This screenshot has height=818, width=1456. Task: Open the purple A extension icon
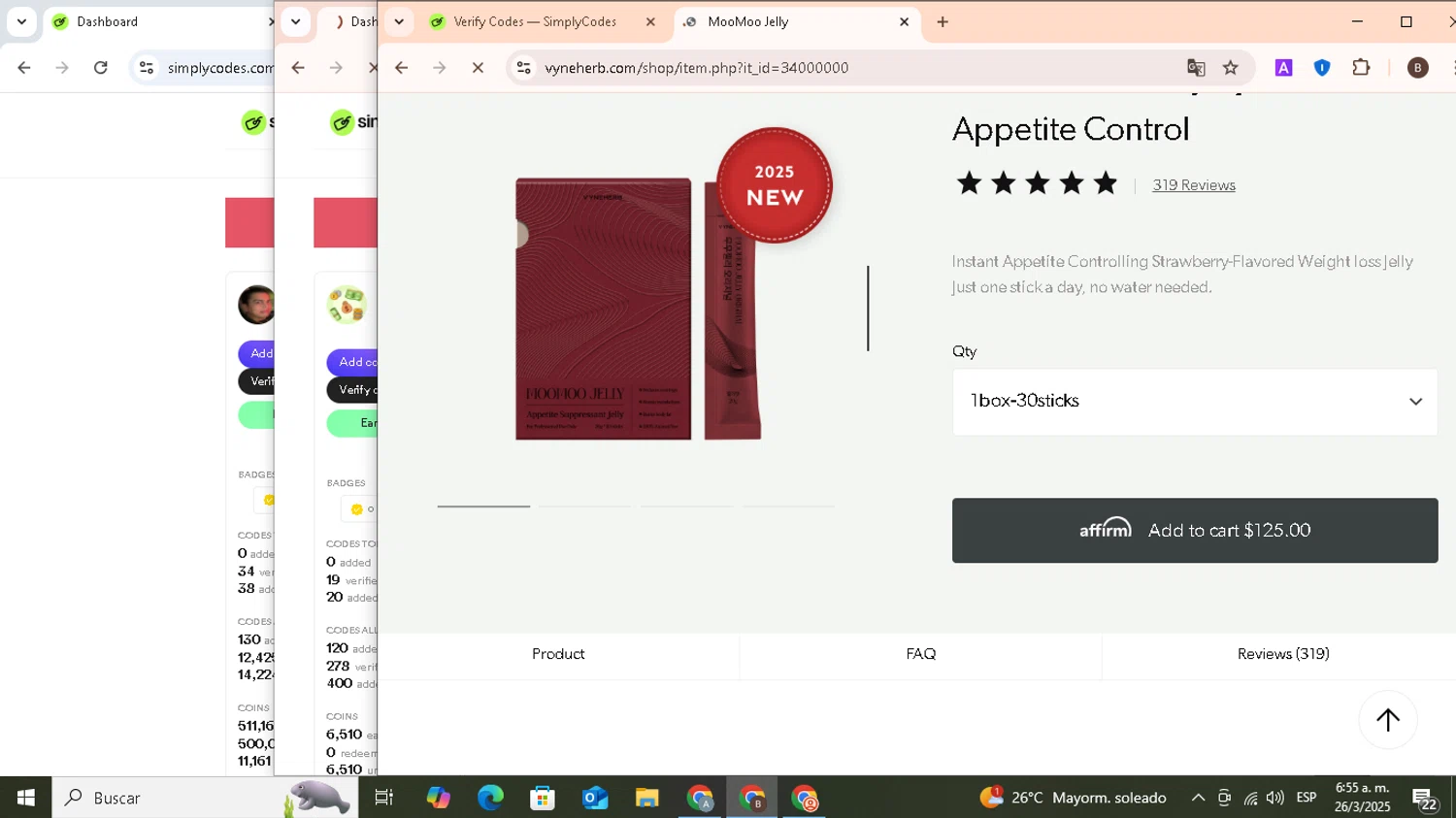click(x=1283, y=68)
